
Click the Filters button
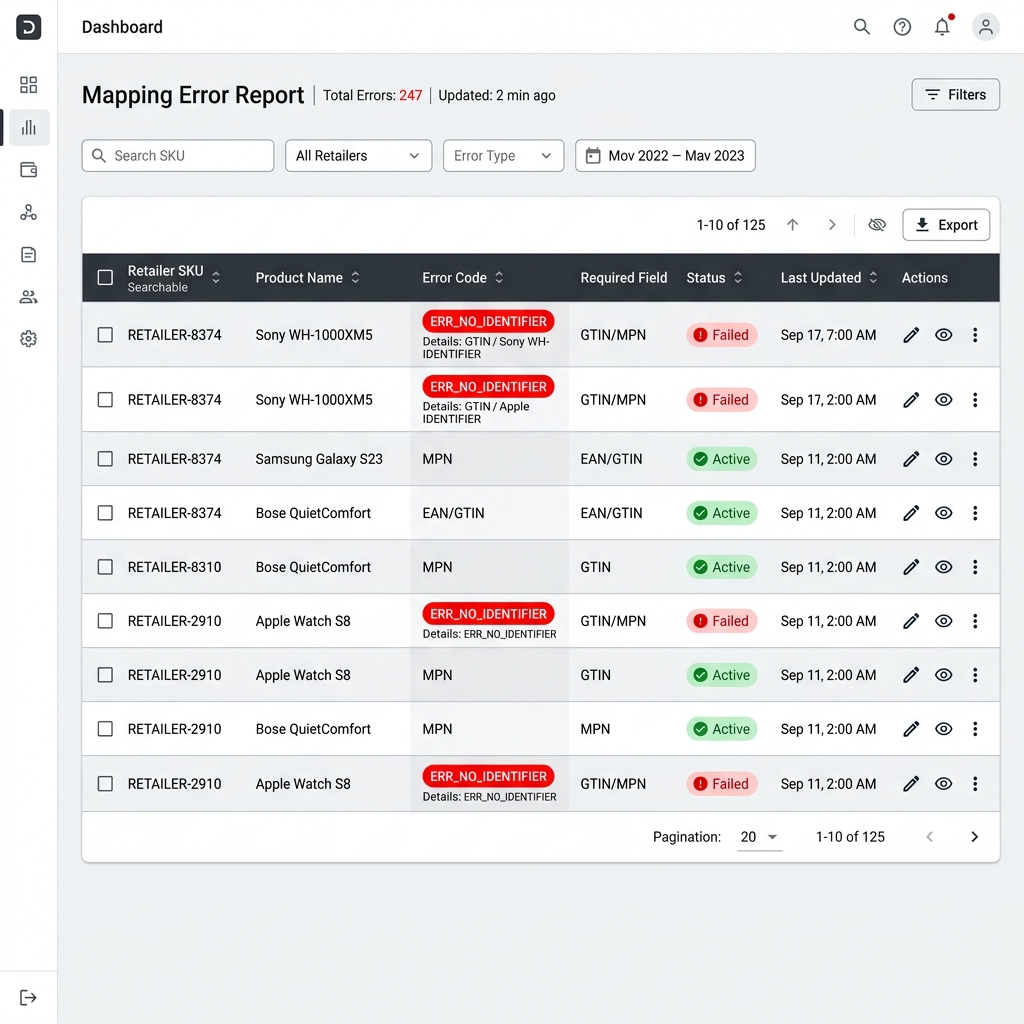pos(955,95)
